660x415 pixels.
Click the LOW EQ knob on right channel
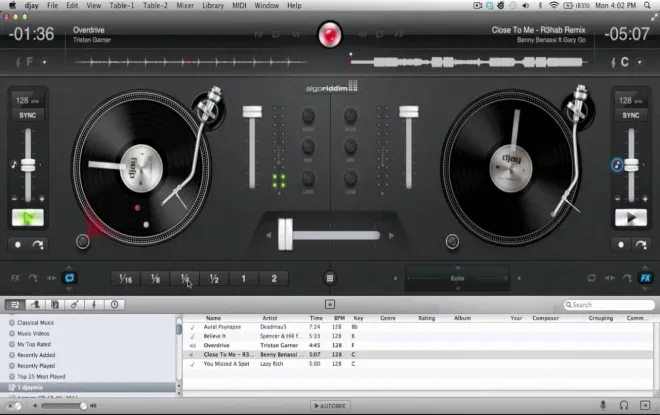point(351,178)
